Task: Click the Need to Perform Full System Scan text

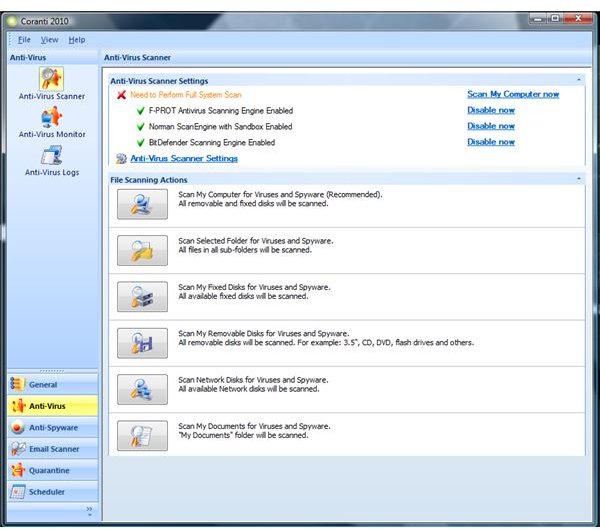Action: tap(186, 95)
